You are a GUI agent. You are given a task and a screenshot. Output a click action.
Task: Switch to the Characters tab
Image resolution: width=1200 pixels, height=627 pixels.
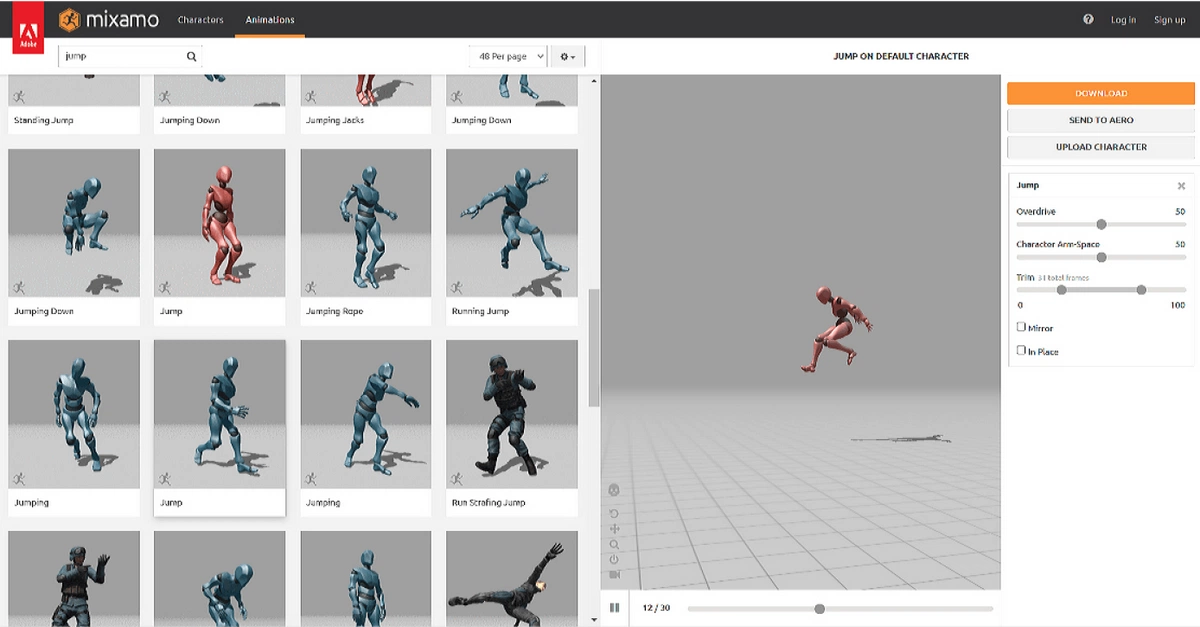click(x=200, y=20)
